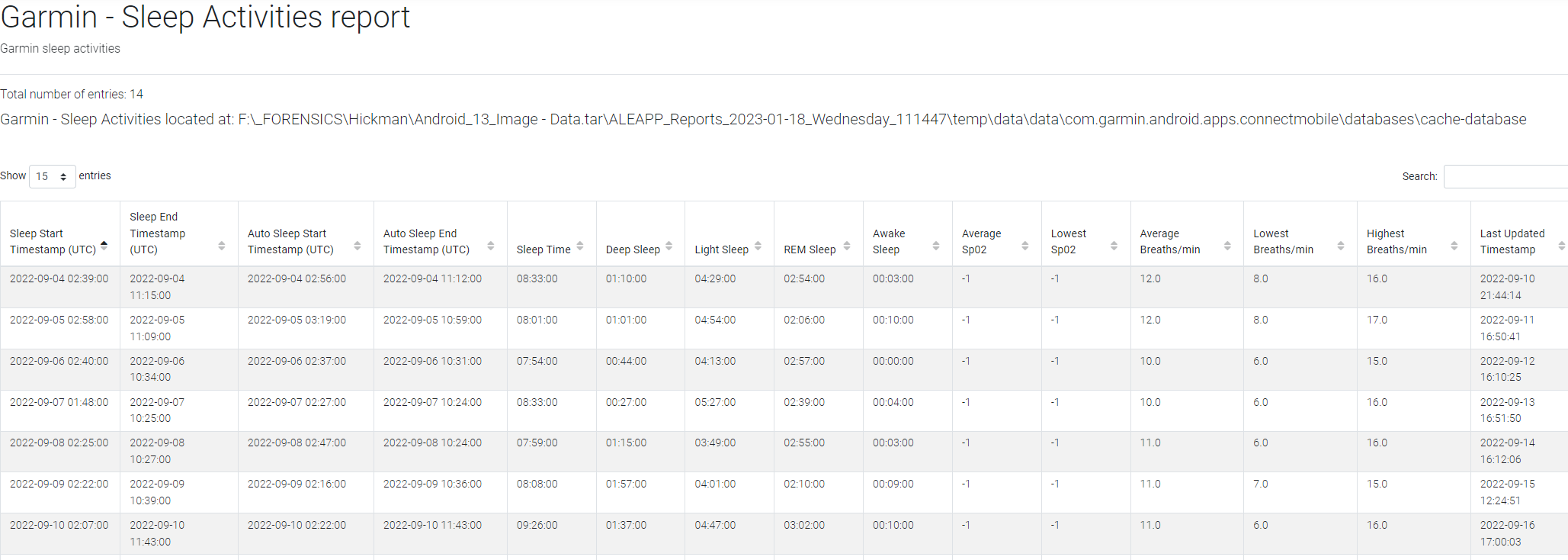Click REM sleep value 03:02:00

804,525
